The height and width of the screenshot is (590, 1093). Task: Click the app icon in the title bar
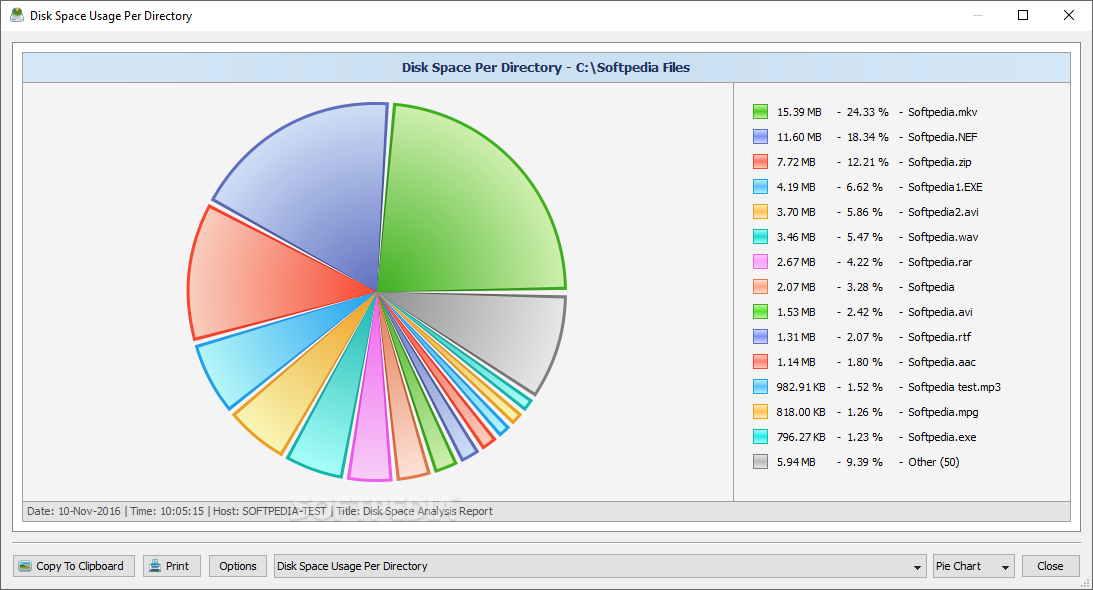pos(17,15)
